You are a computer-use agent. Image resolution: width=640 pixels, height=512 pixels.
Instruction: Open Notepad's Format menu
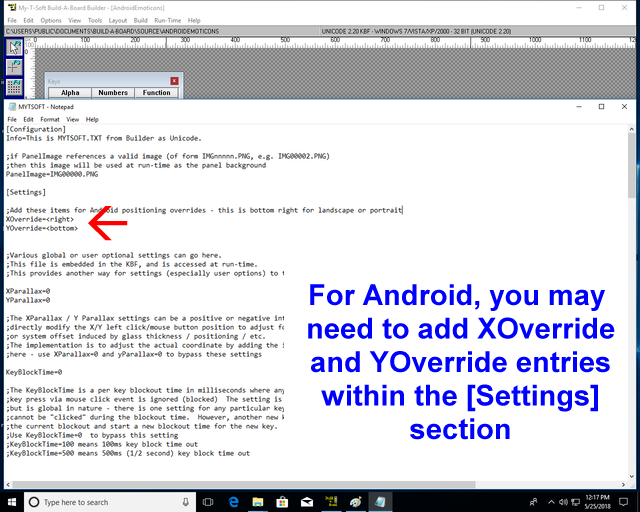pyautogui.click(x=49, y=119)
